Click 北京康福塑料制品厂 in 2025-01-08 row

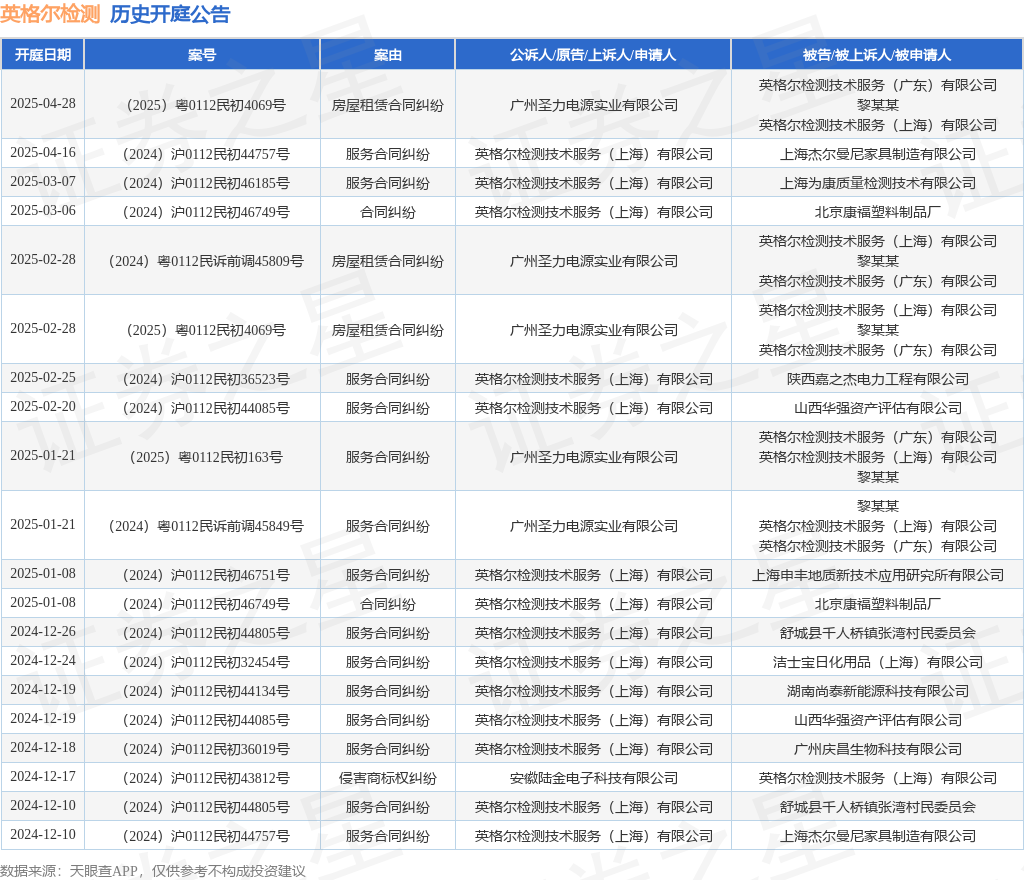coord(877,604)
